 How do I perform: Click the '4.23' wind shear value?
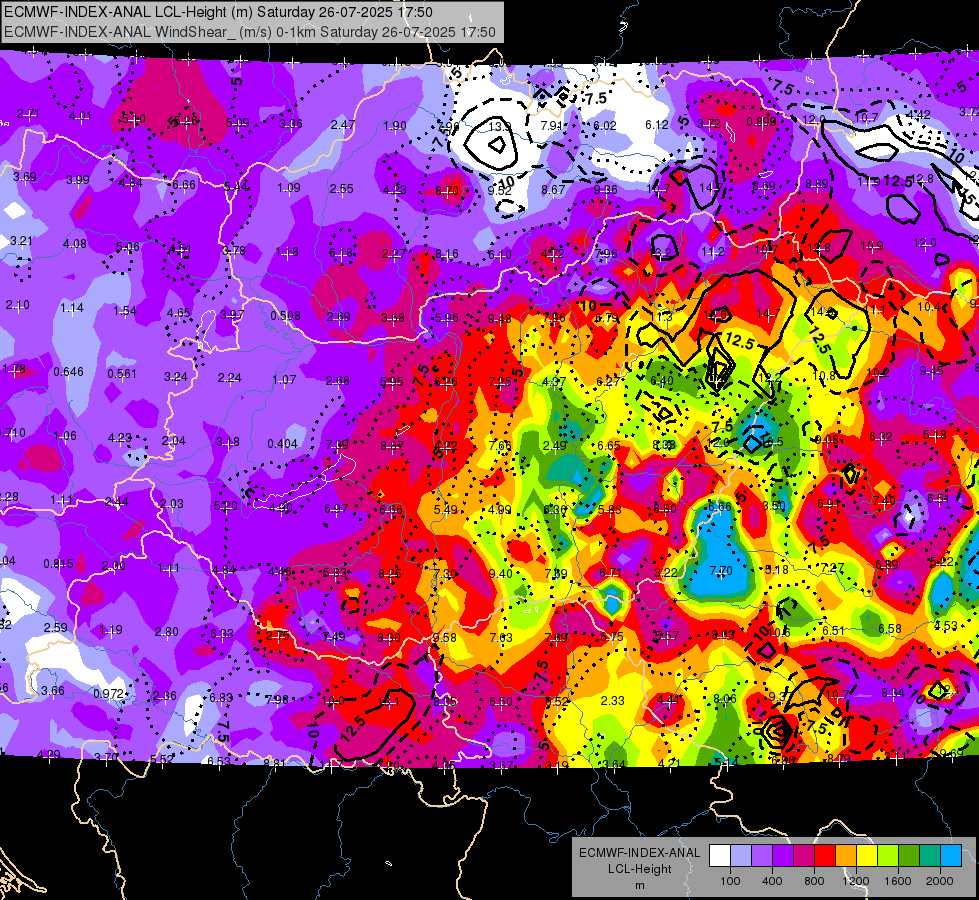click(x=120, y=438)
